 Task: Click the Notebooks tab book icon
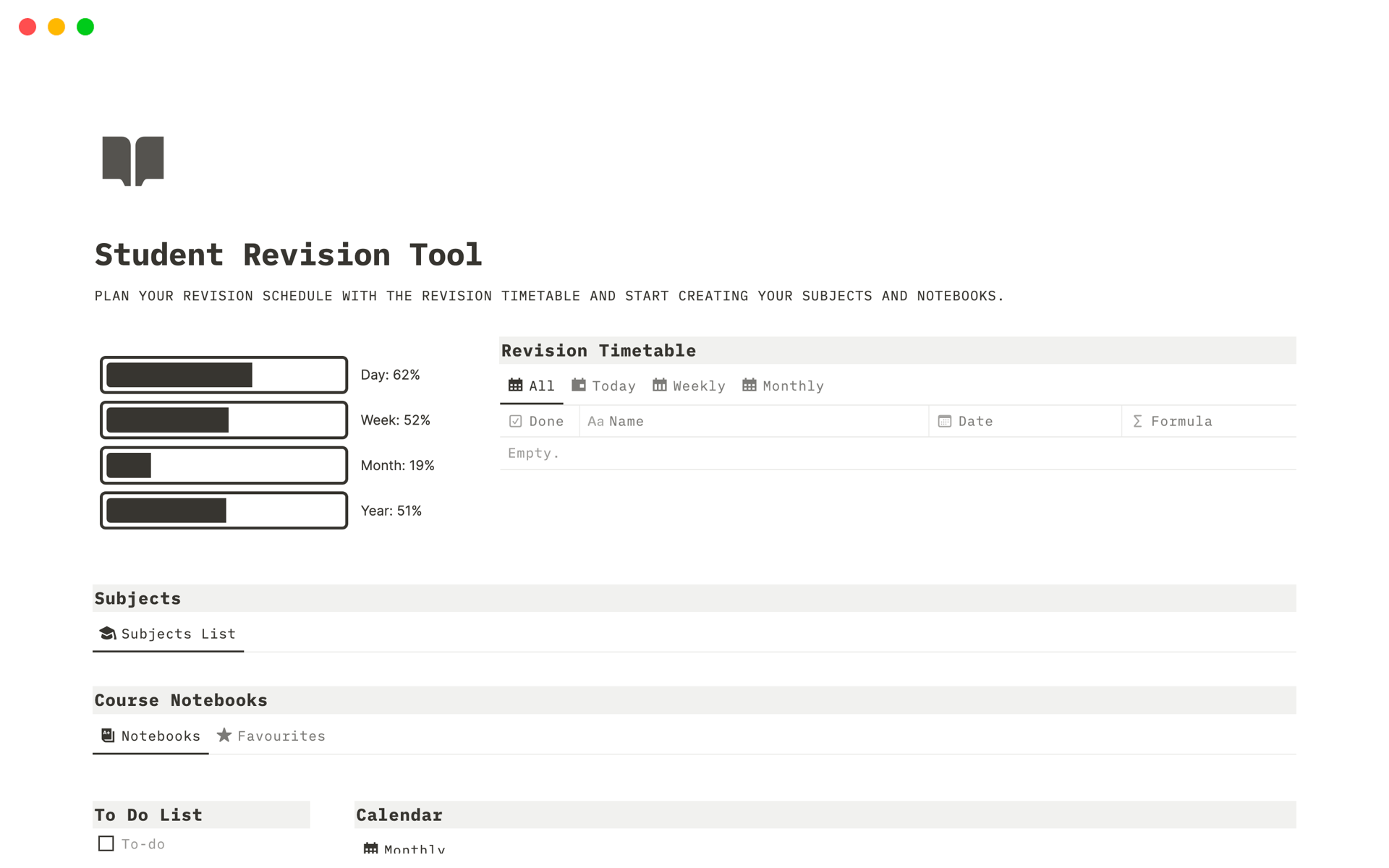coord(108,736)
